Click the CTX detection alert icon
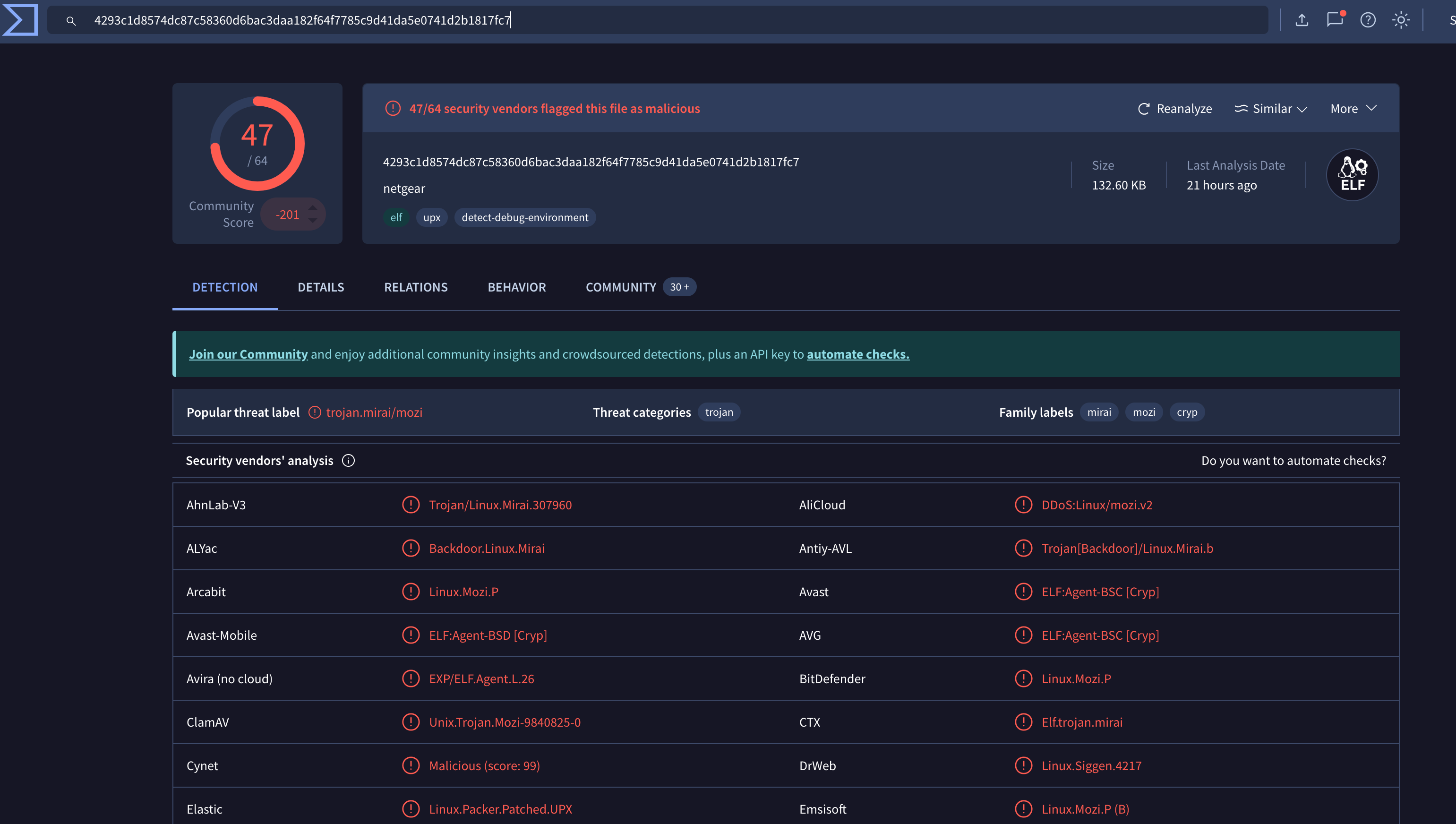 click(1023, 721)
